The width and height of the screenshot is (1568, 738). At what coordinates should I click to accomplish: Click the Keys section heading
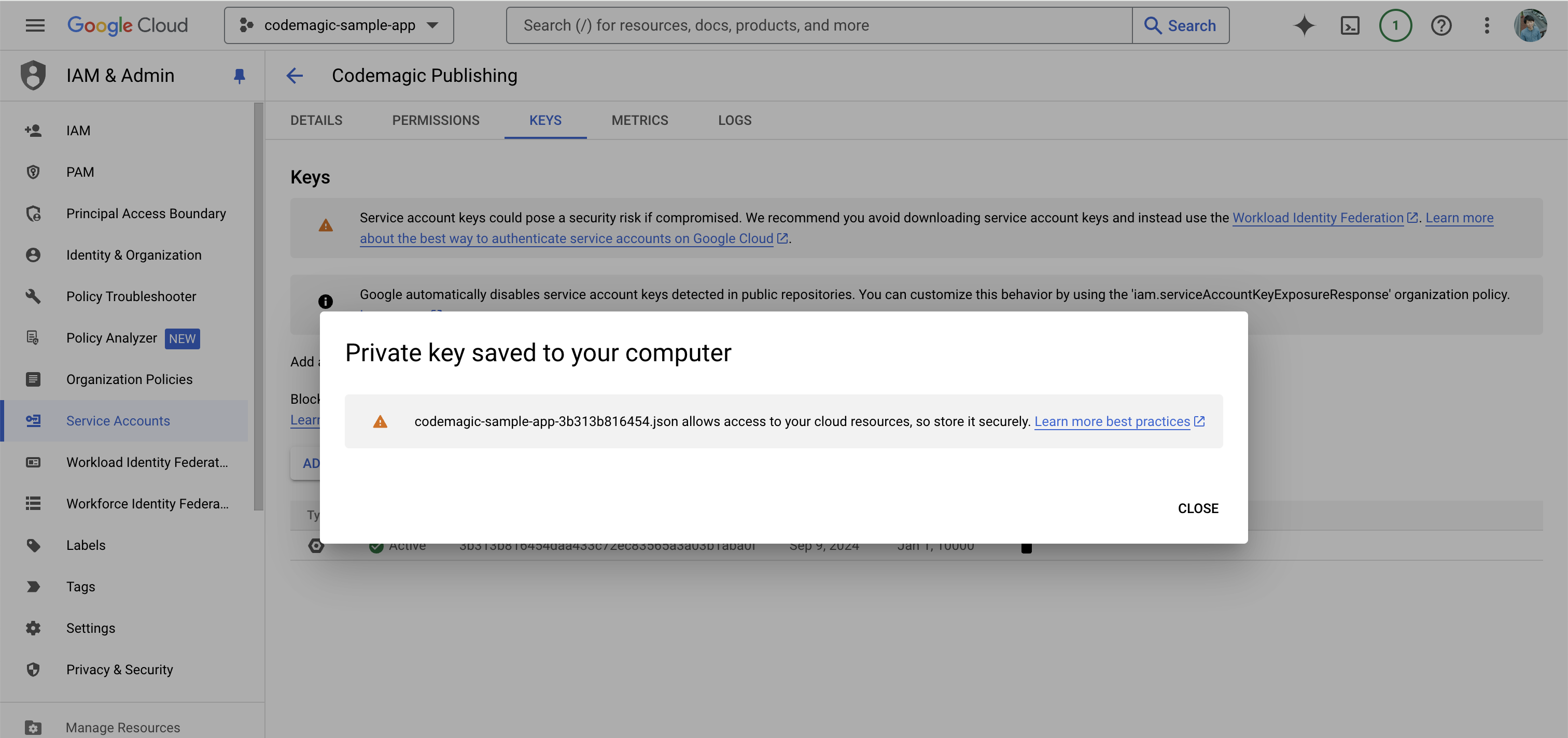point(310,177)
